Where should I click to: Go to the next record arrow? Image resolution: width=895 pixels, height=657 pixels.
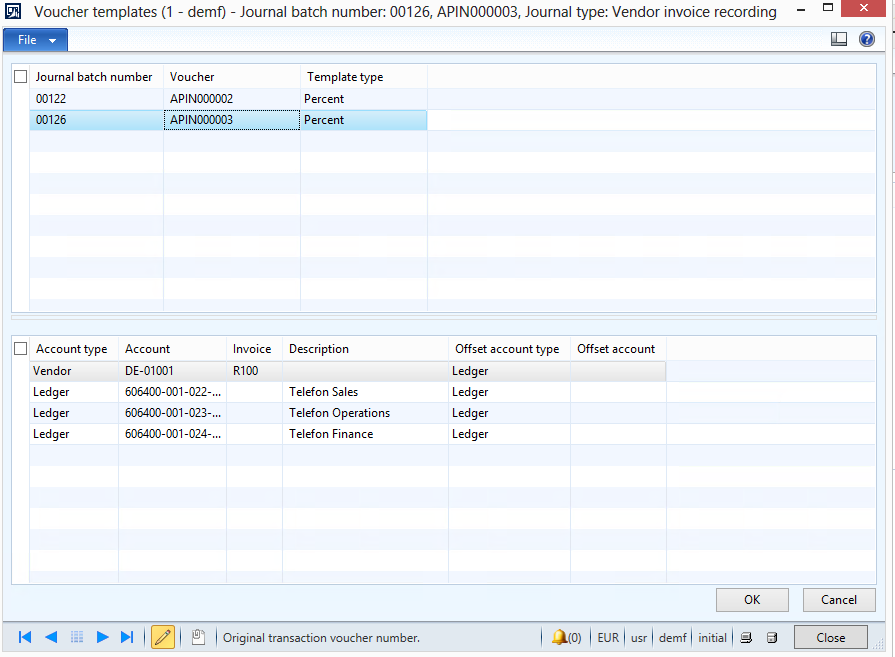(102, 637)
